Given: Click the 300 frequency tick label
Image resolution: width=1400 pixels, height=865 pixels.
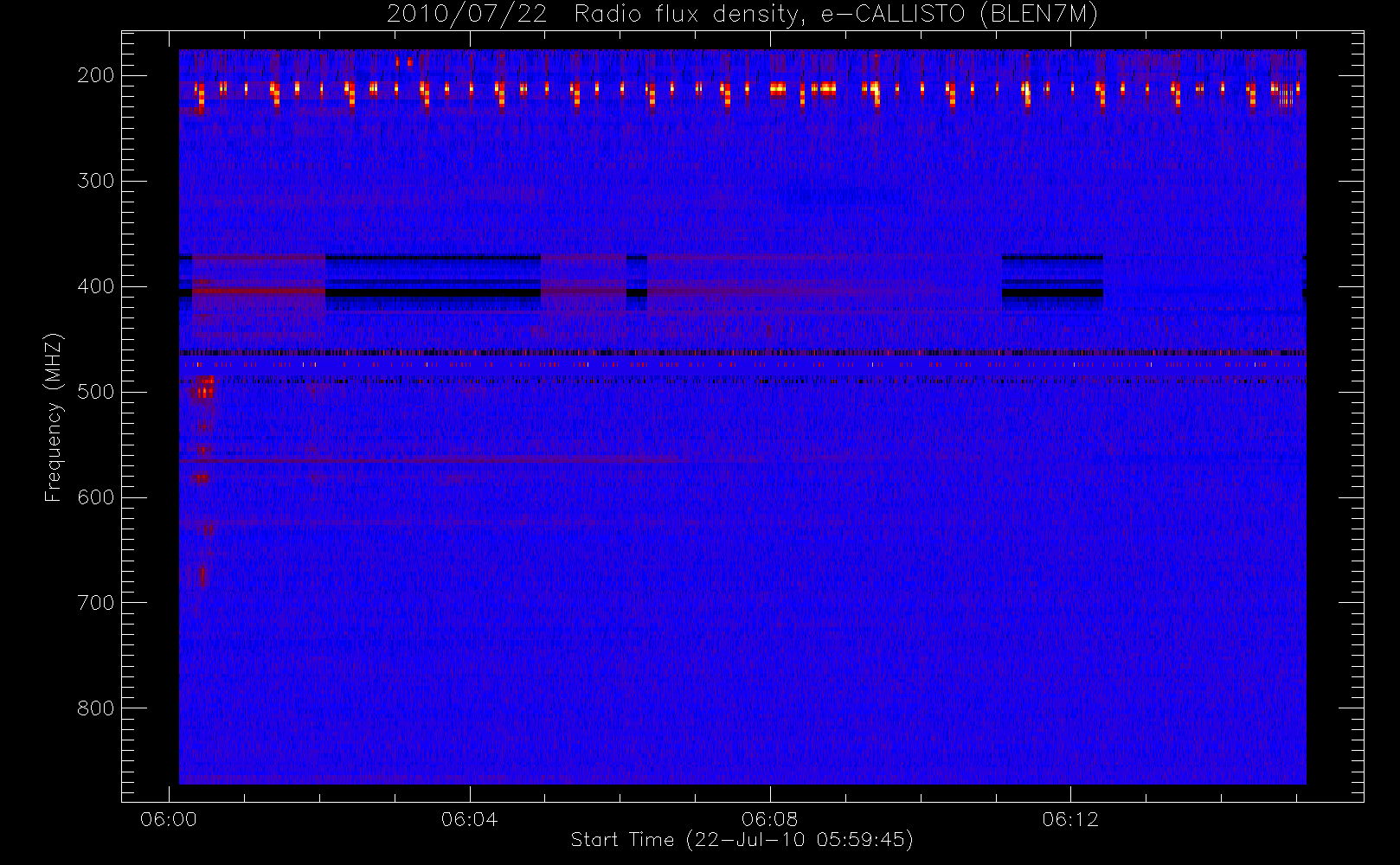Looking at the screenshot, I should pos(95,181).
